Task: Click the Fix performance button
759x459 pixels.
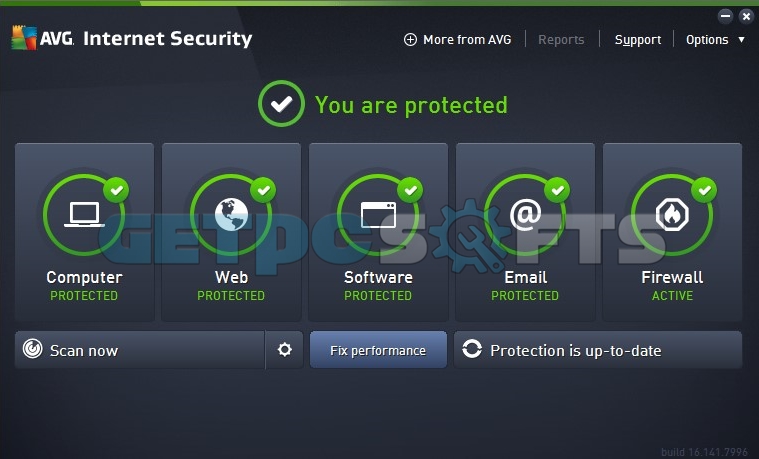Action: tap(378, 350)
